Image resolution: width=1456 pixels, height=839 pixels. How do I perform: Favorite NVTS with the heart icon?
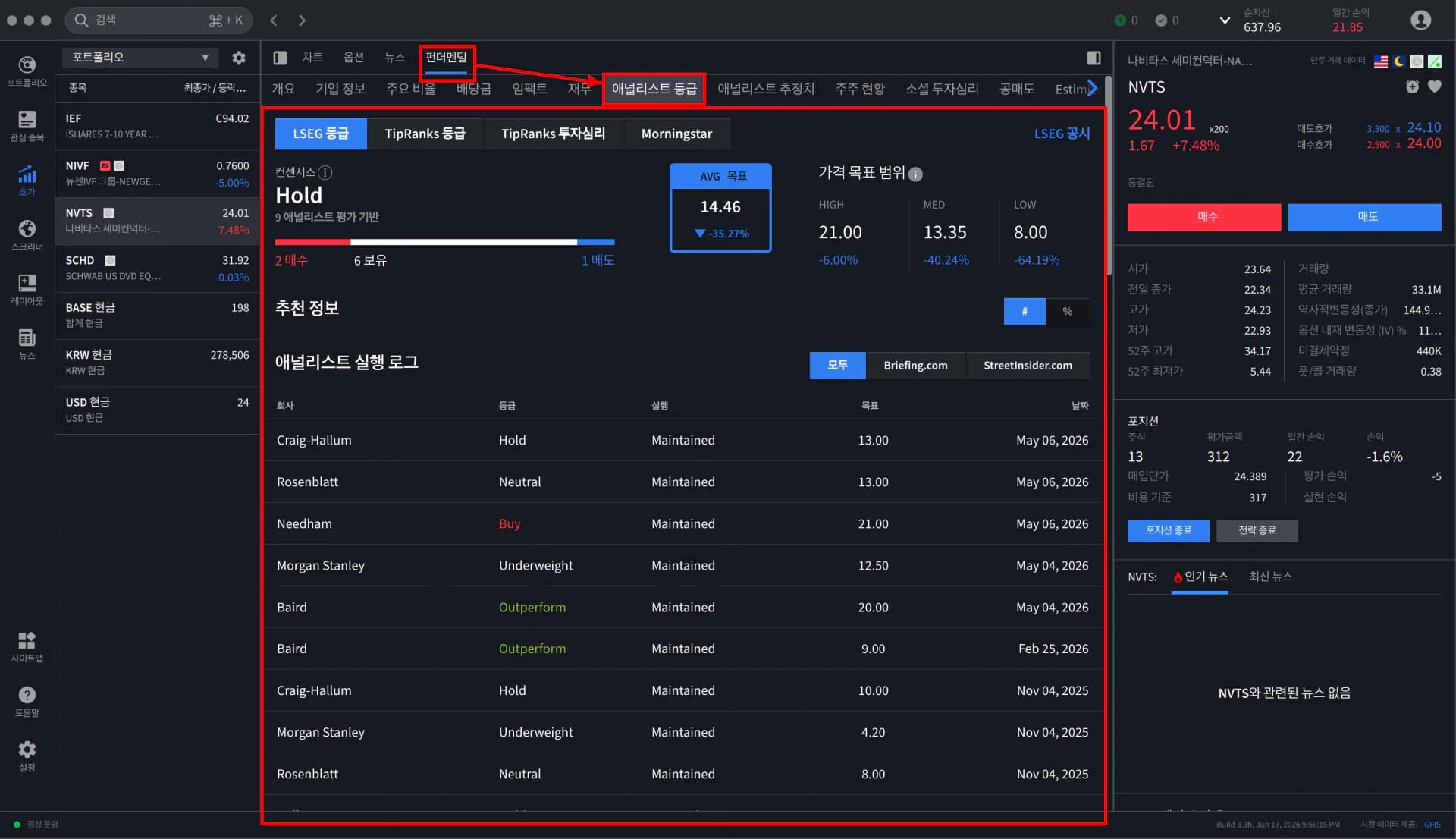[x=1435, y=87]
